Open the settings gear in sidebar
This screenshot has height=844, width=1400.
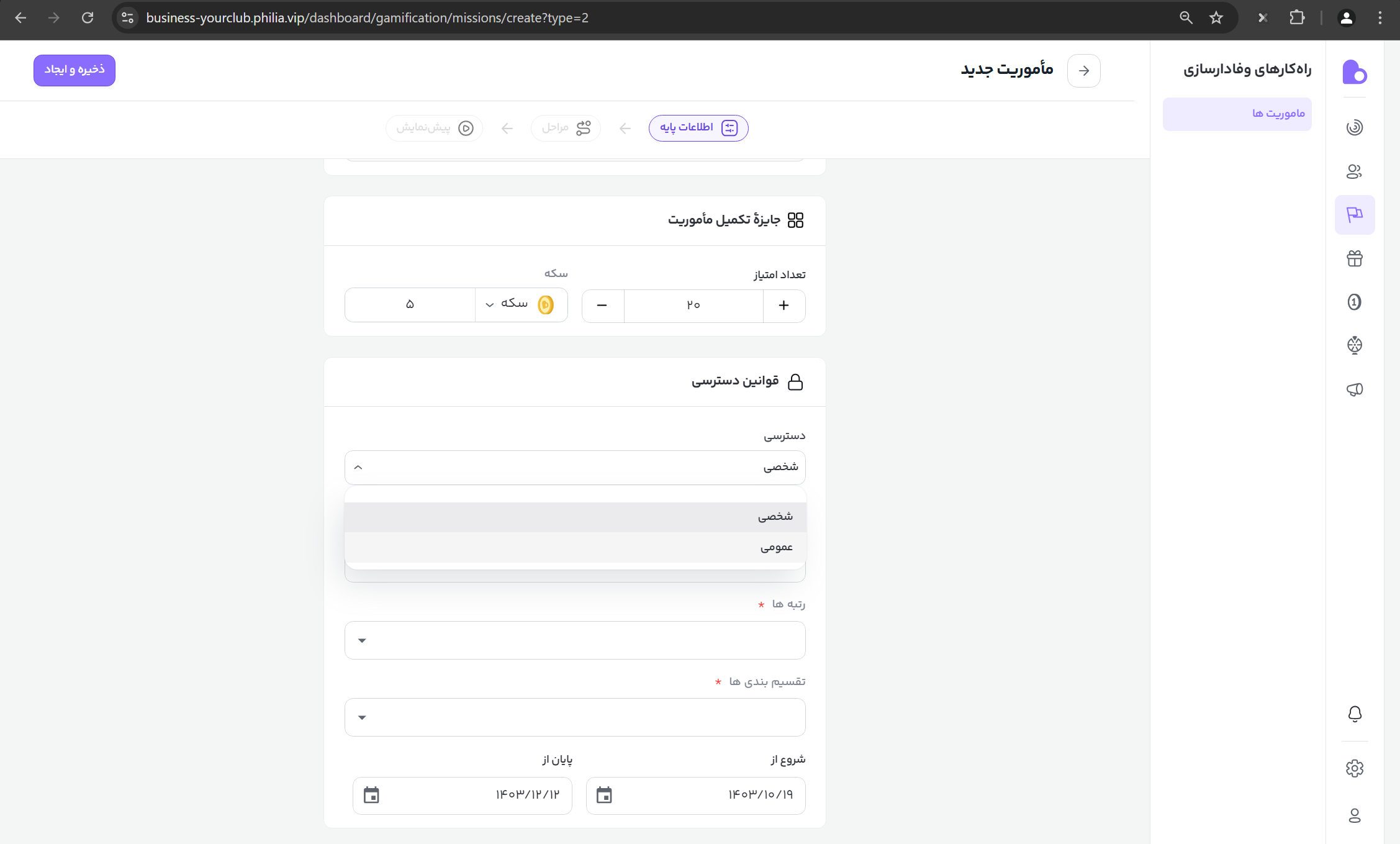pyautogui.click(x=1354, y=768)
